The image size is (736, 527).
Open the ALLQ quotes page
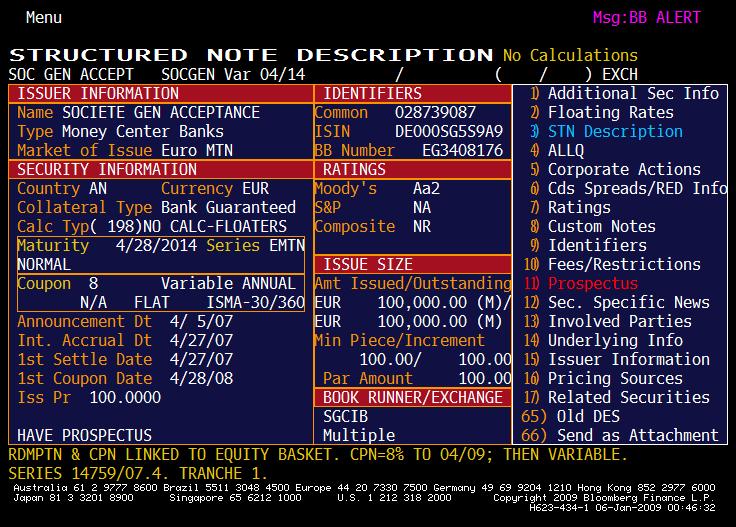(x=557, y=151)
